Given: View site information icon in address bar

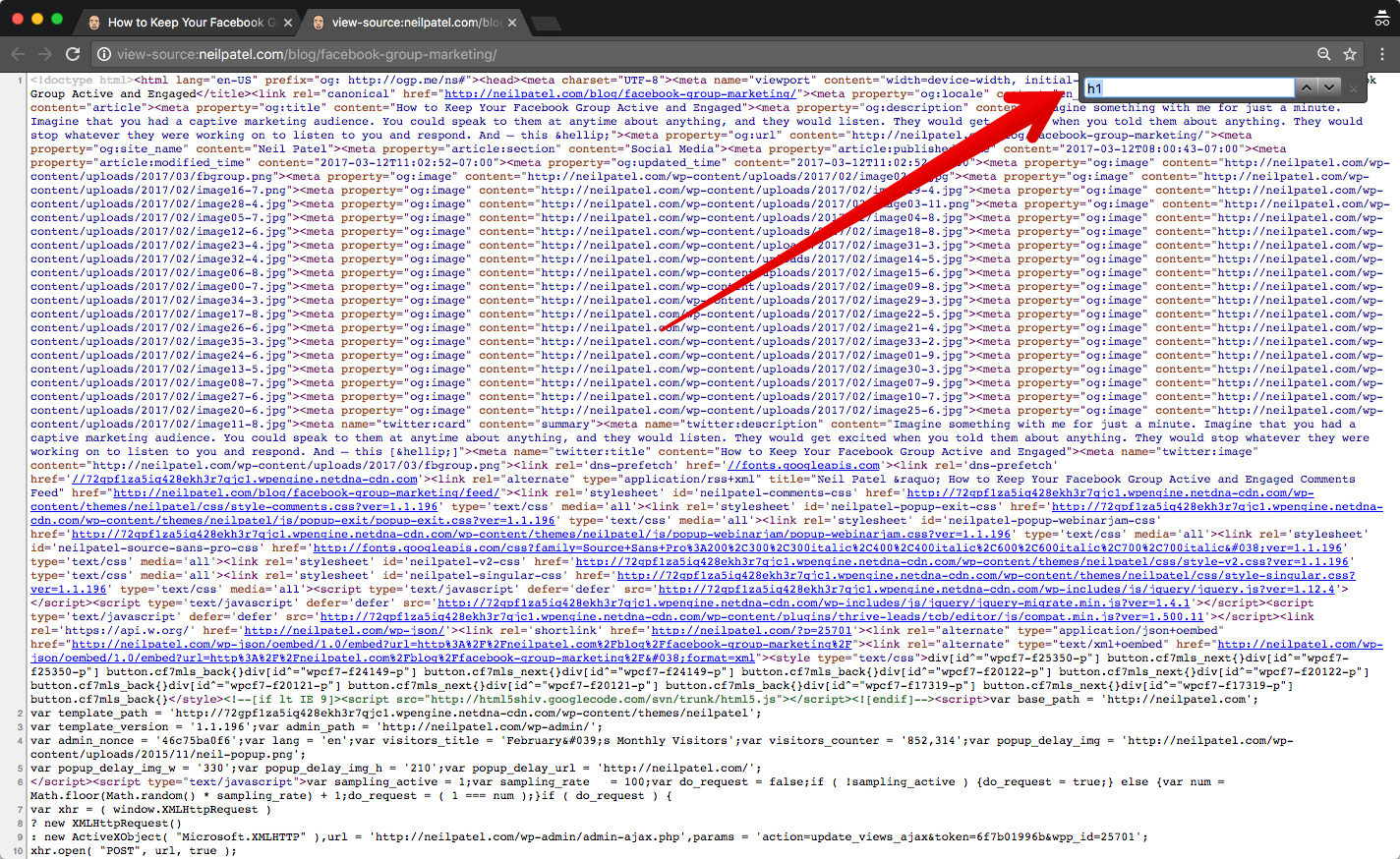Looking at the screenshot, I should pos(103,54).
